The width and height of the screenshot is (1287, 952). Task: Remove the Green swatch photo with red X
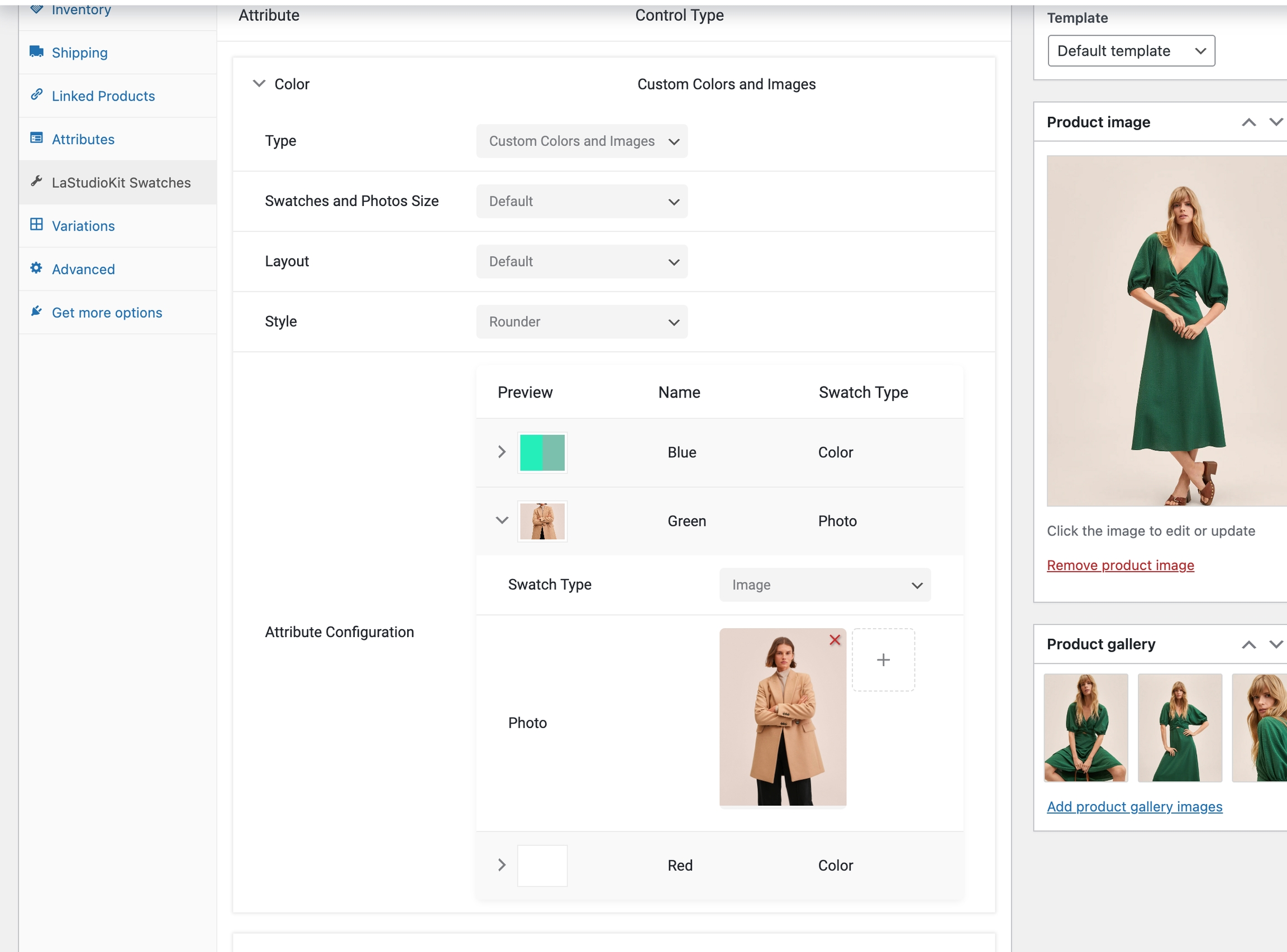834,640
